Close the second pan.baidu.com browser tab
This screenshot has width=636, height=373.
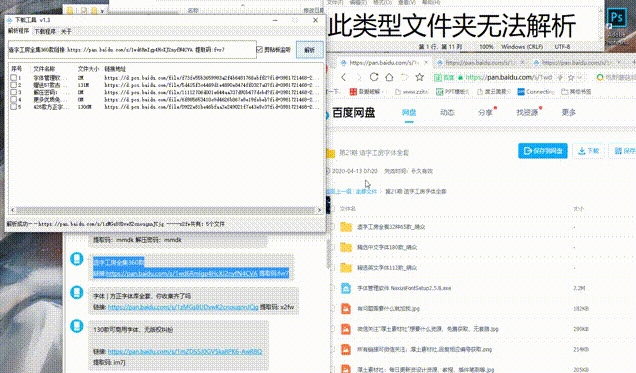pyautogui.click(x=522, y=62)
